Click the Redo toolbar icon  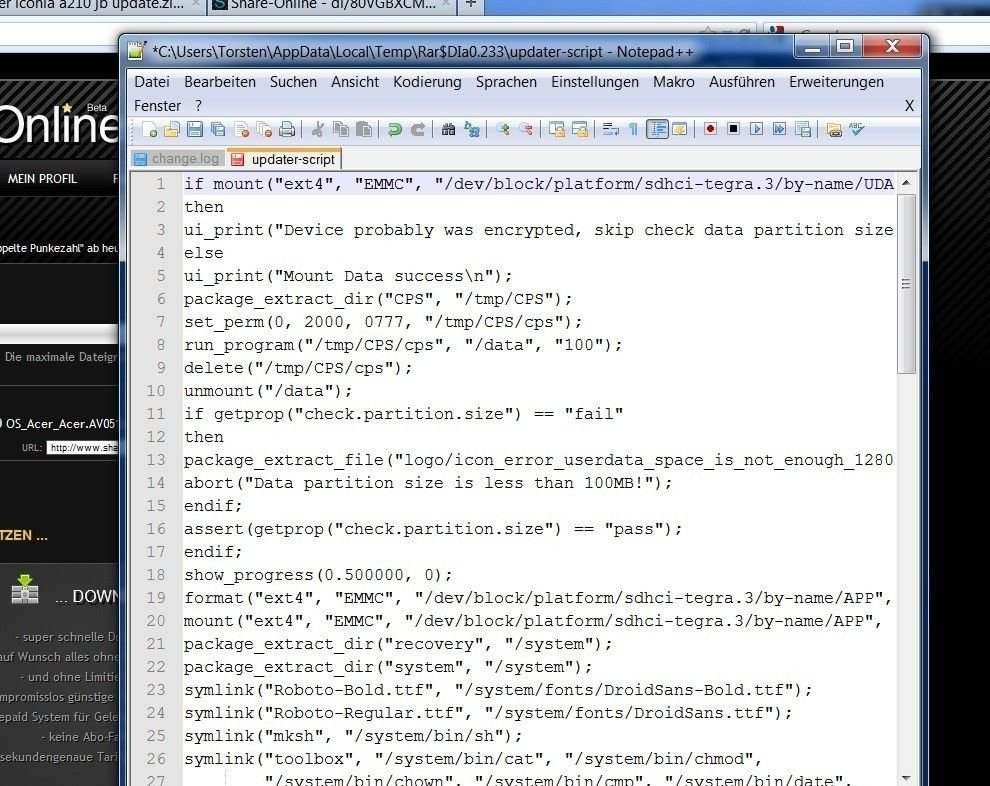[x=417, y=129]
